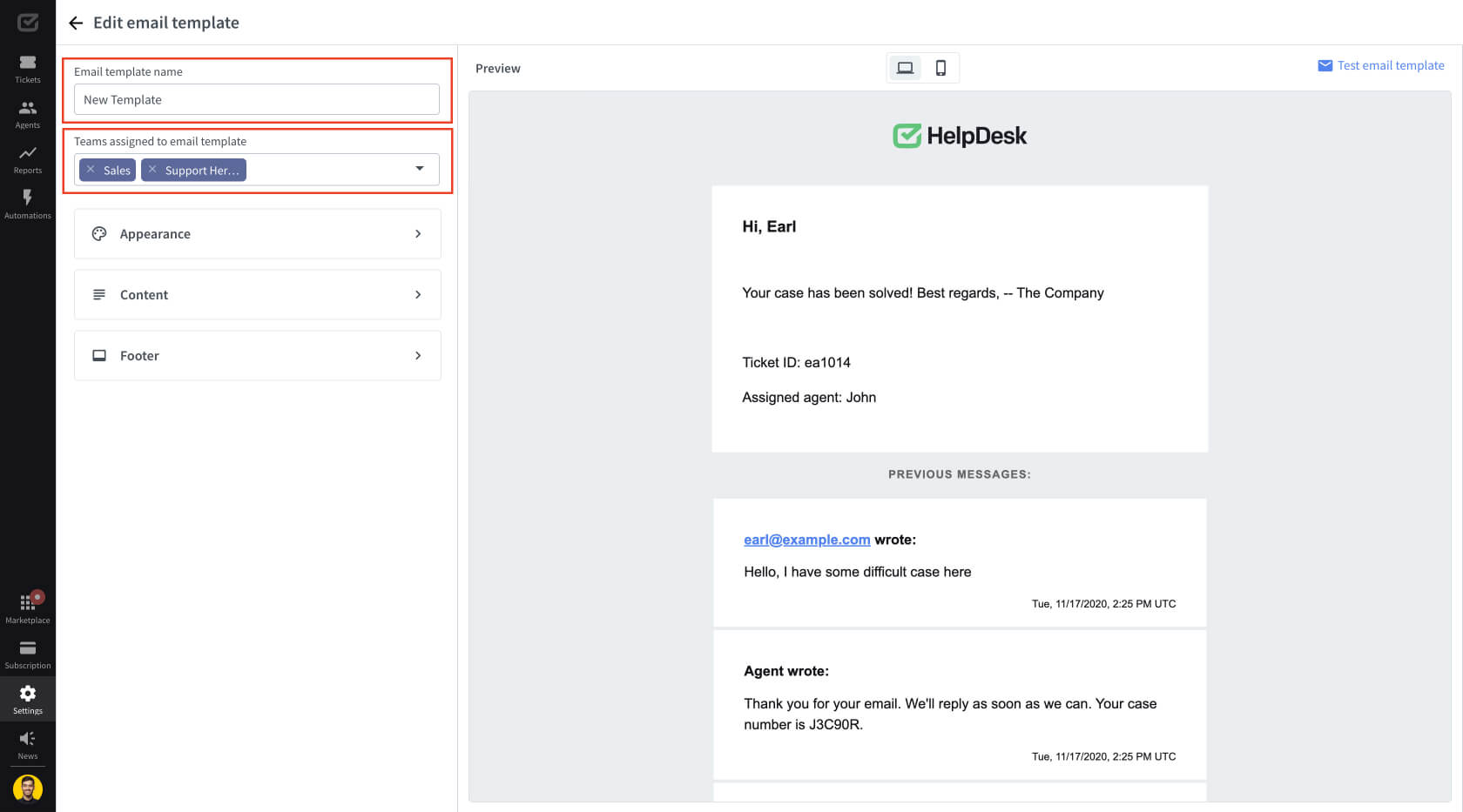This screenshot has width=1463, height=812.
Task: Click the 'Hi, Earl' greeting text
Action: [x=769, y=226]
